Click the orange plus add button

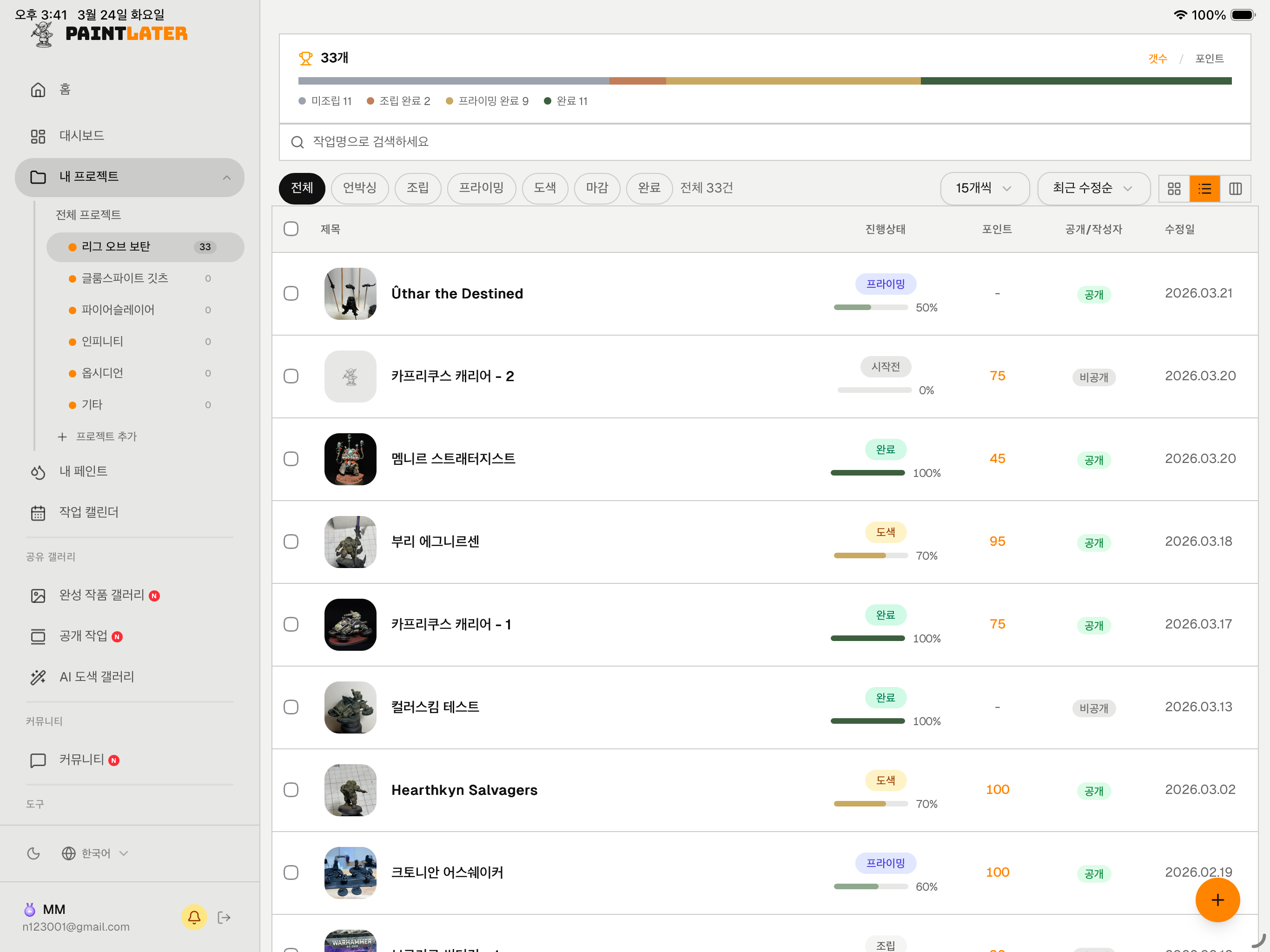tap(1217, 900)
